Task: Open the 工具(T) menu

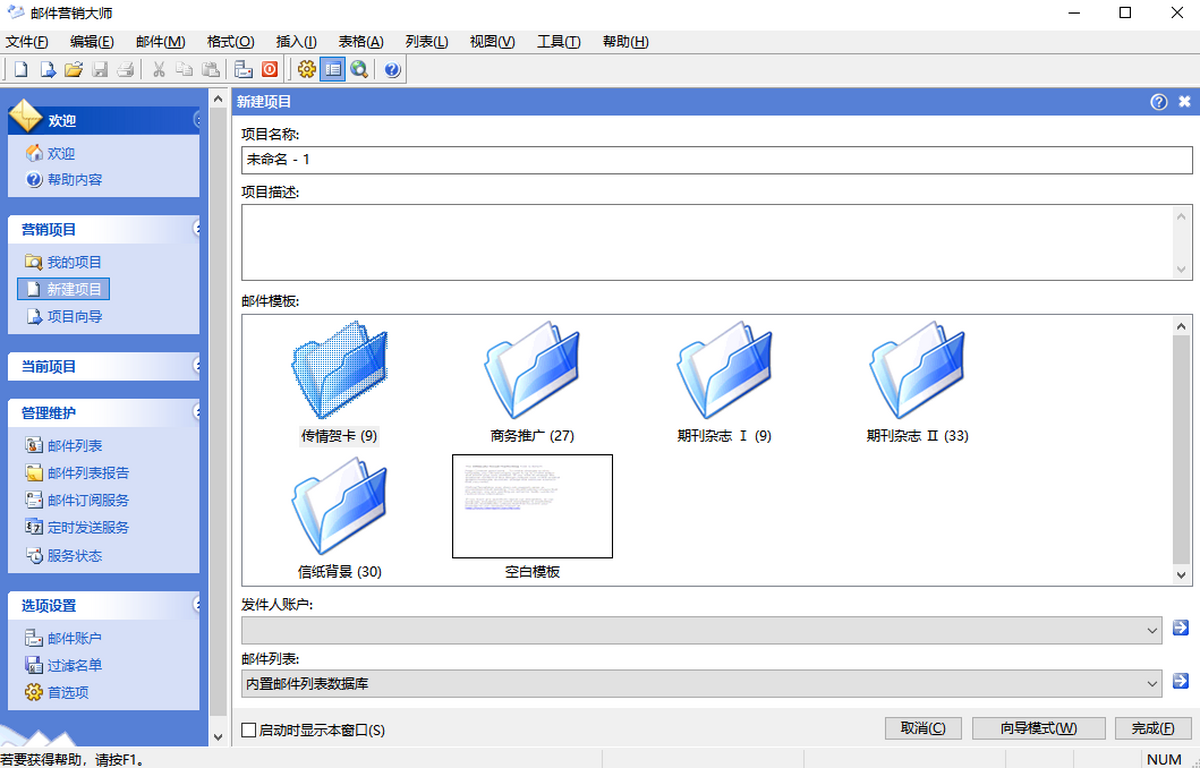Action: [559, 42]
